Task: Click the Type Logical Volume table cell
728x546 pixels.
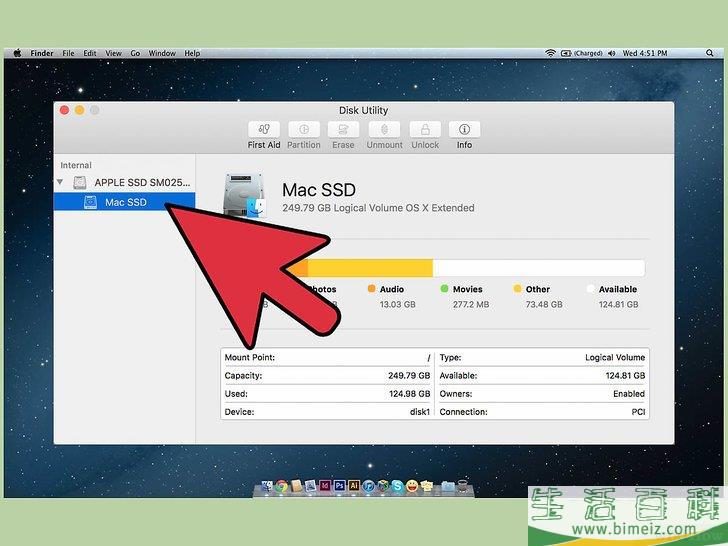Action: (x=542, y=358)
